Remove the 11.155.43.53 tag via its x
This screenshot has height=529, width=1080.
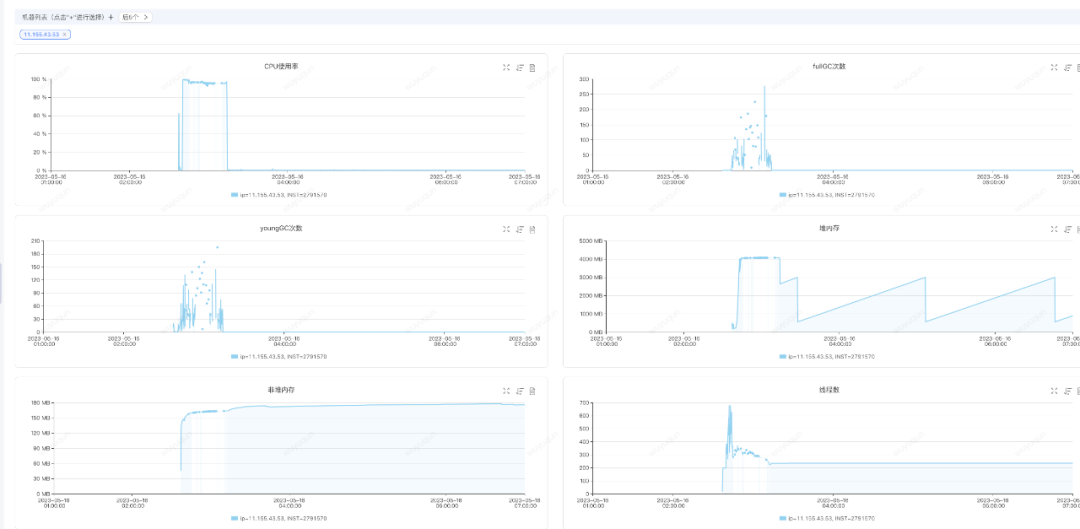pyautogui.click(x=65, y=34)
